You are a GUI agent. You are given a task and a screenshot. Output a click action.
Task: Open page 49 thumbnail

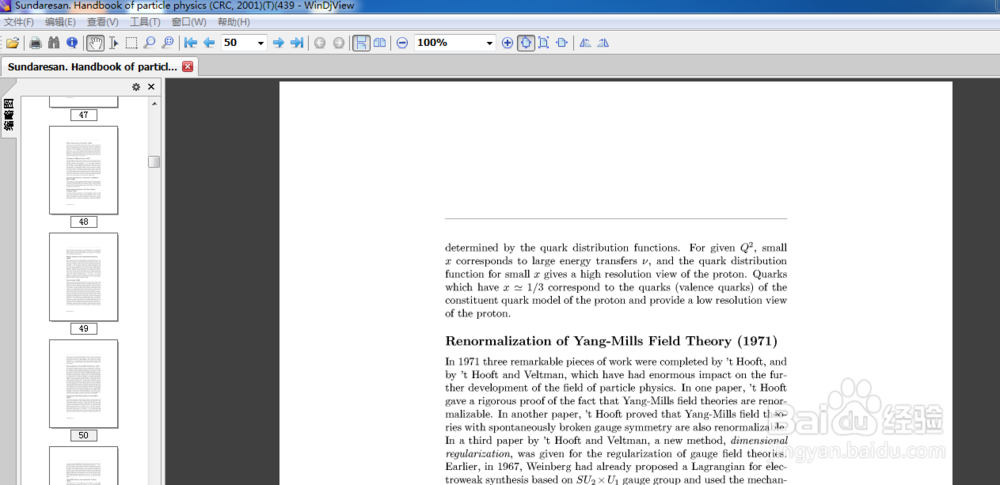click(84, 276)
